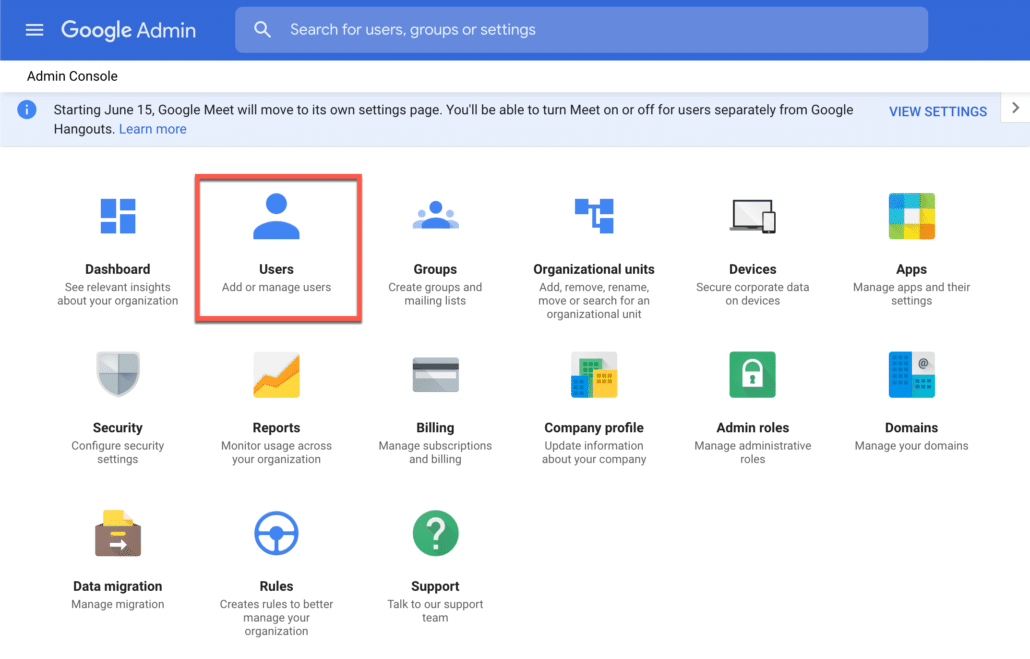Open the Admin roles lock icon
1030x659 pixels.
point(753,375)
